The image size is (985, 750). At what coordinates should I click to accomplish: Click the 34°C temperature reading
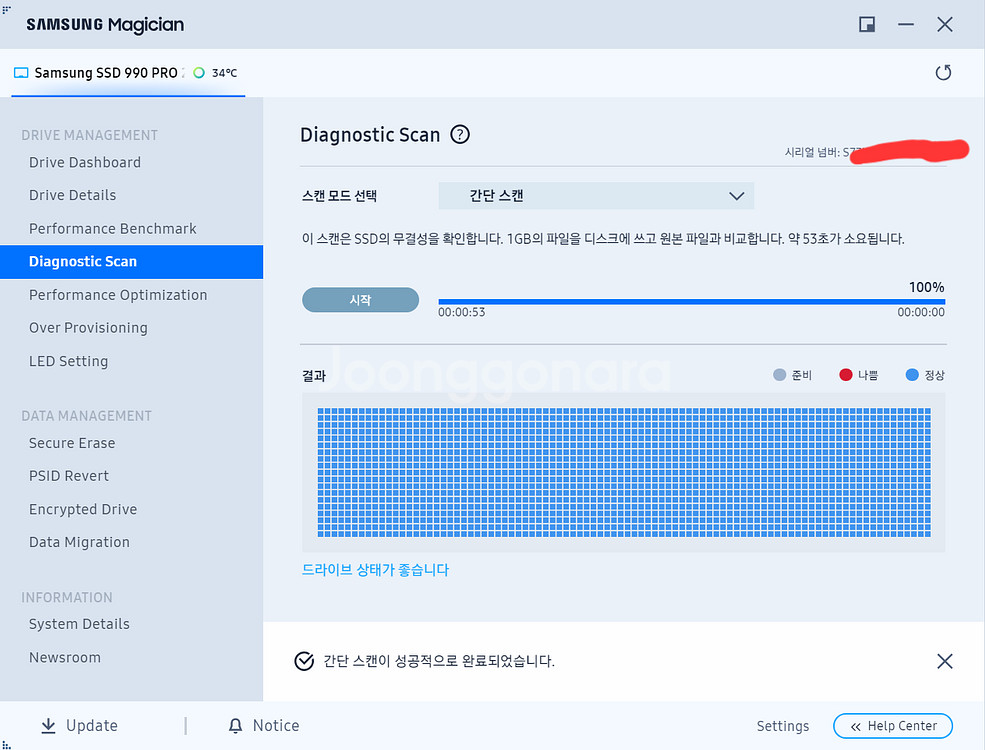224,73
